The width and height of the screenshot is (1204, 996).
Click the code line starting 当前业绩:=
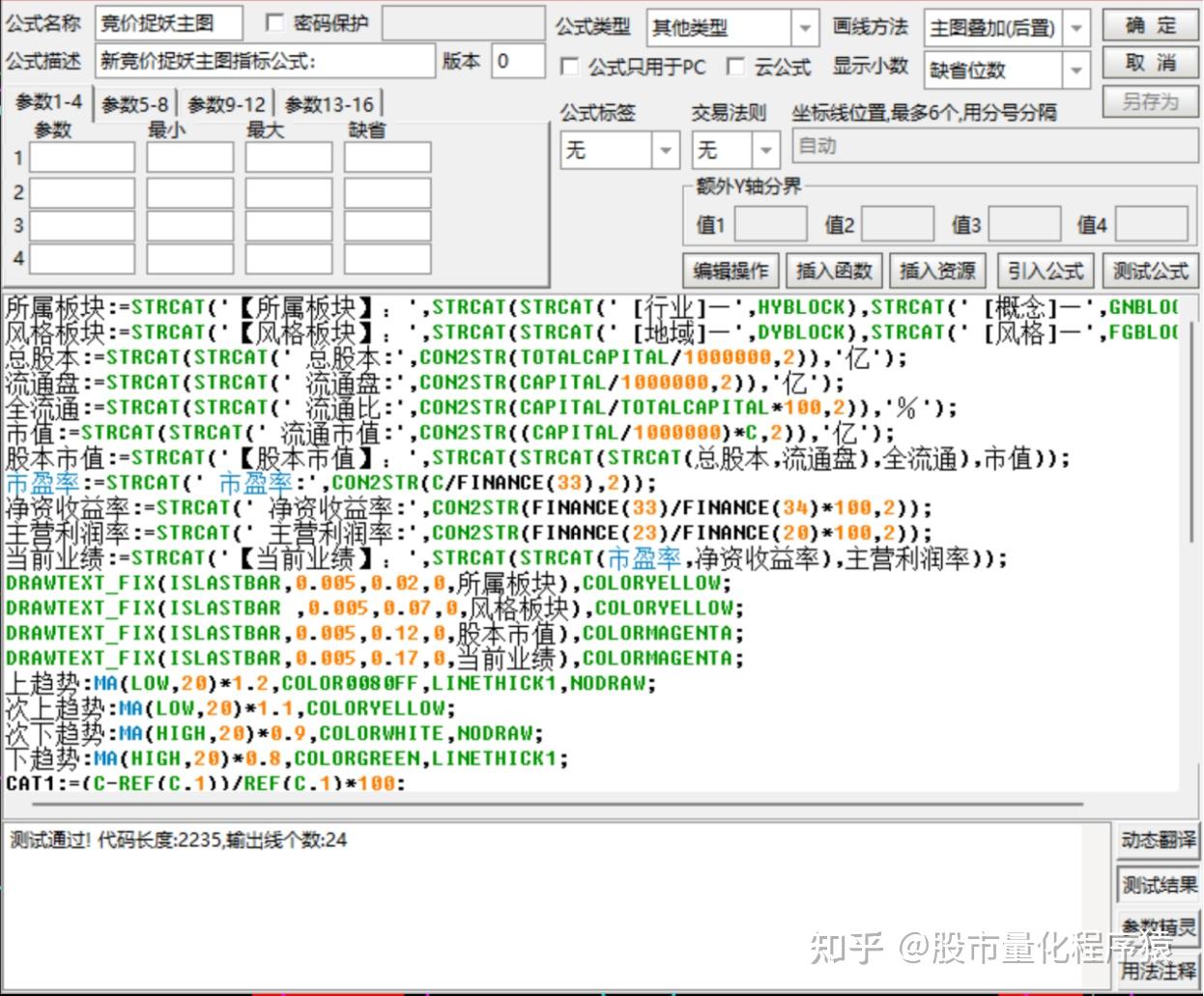[506, 558]
